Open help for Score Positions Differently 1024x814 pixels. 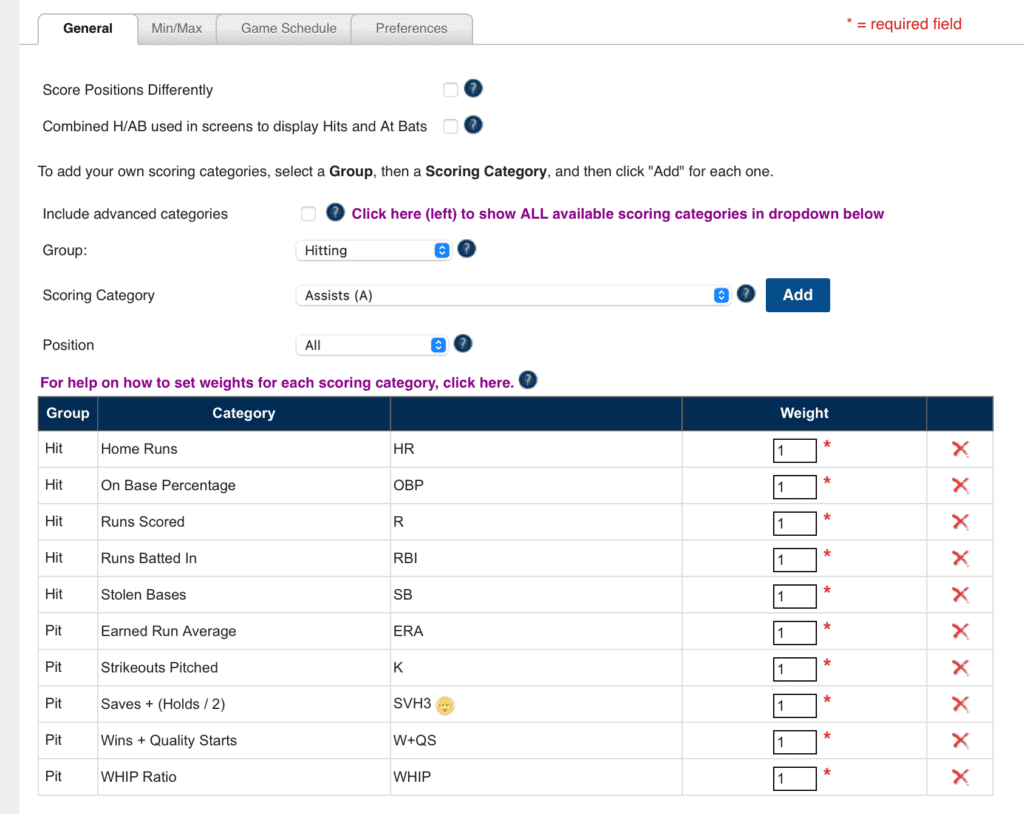pyautogui.click(x=473, y=88)
